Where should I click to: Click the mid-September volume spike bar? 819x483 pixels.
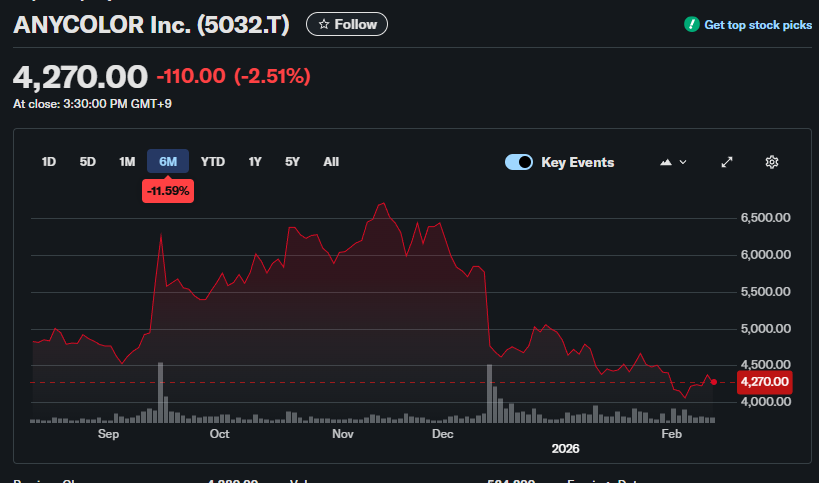pyautogui.click(x=160, y=392)
